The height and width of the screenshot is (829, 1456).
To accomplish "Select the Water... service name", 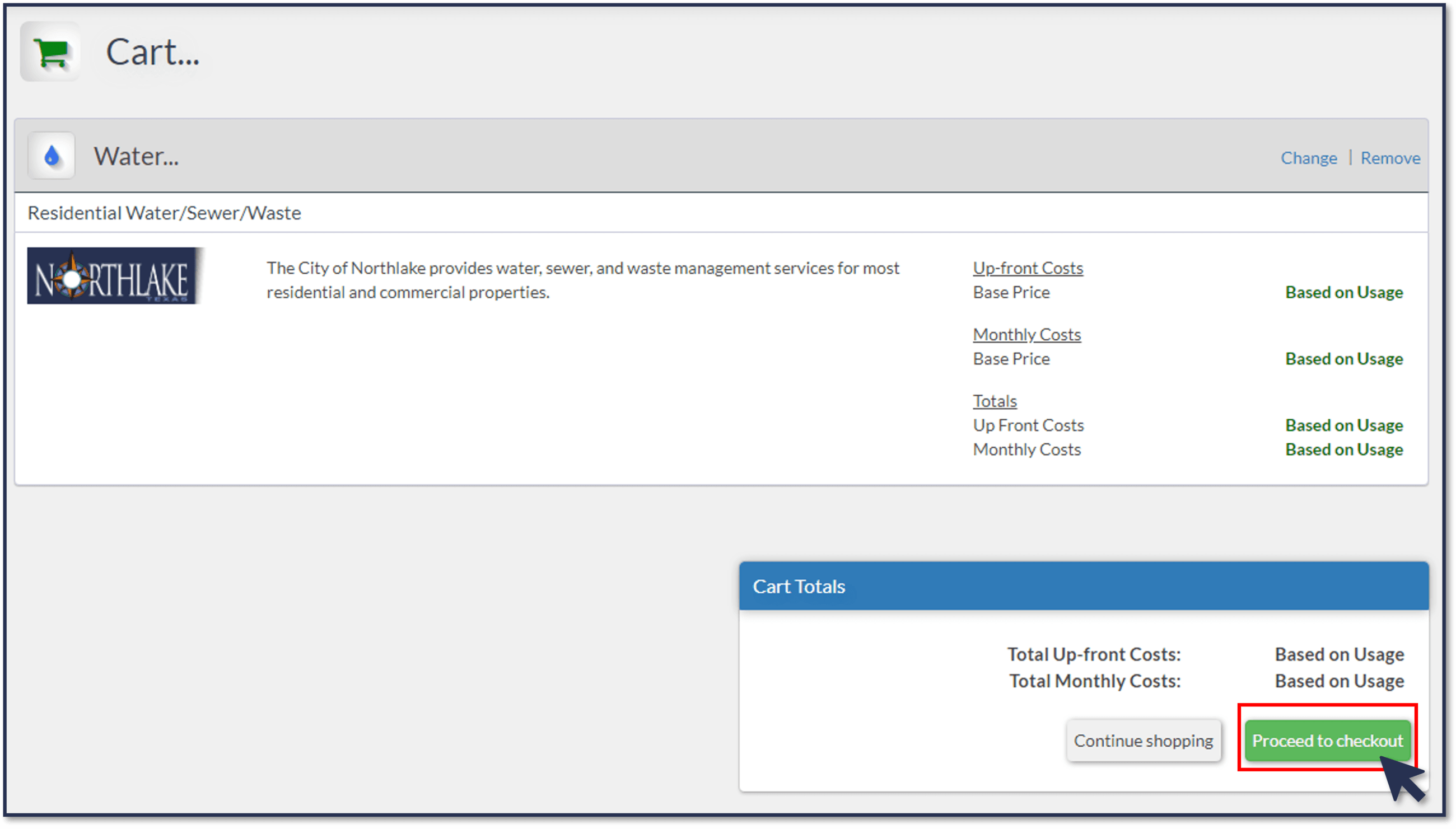I will click(x=136, y=156).
